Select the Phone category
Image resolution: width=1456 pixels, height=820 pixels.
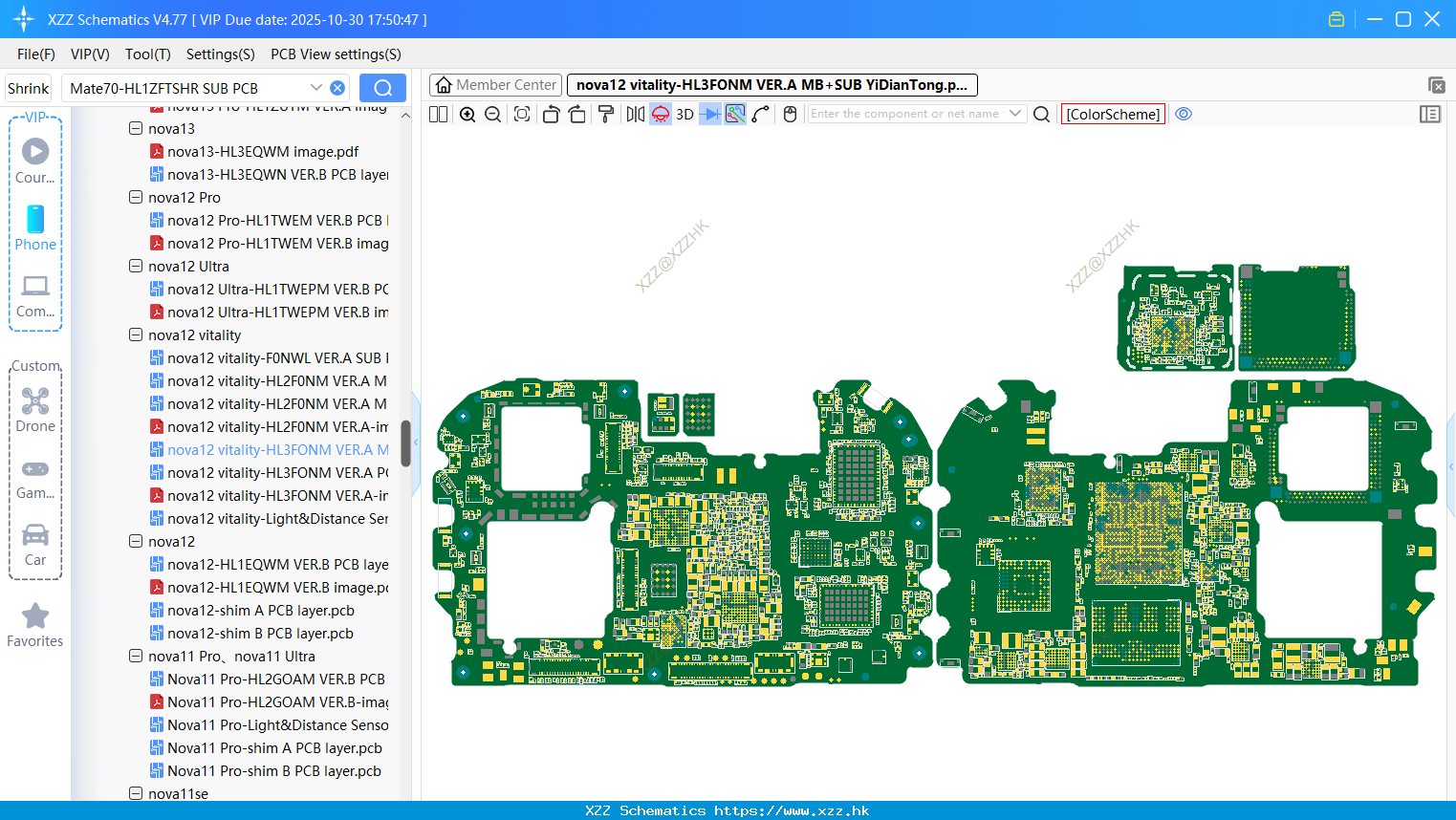(x=35, y=227)
